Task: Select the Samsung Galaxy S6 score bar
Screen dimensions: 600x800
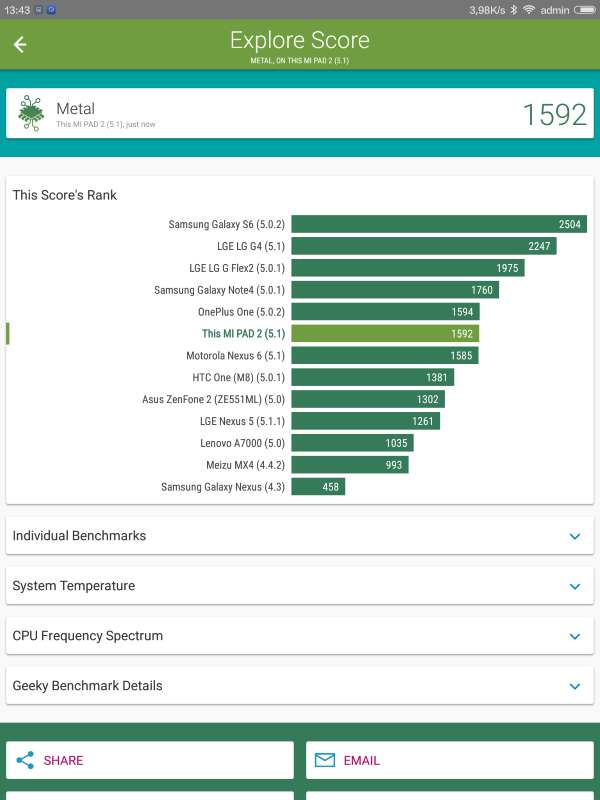Action: pos(438,225)
